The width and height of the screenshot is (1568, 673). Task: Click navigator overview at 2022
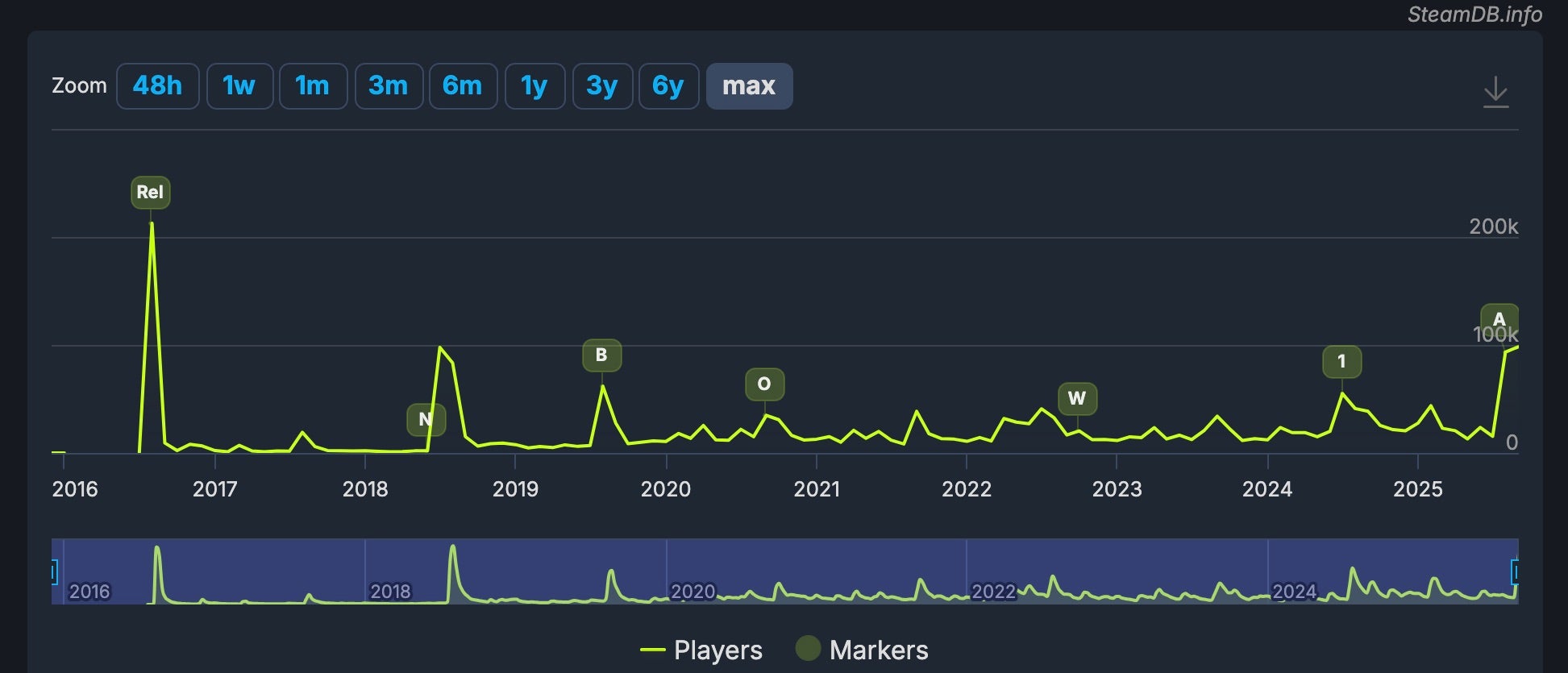pyautogui.click(x=993, y=592)
